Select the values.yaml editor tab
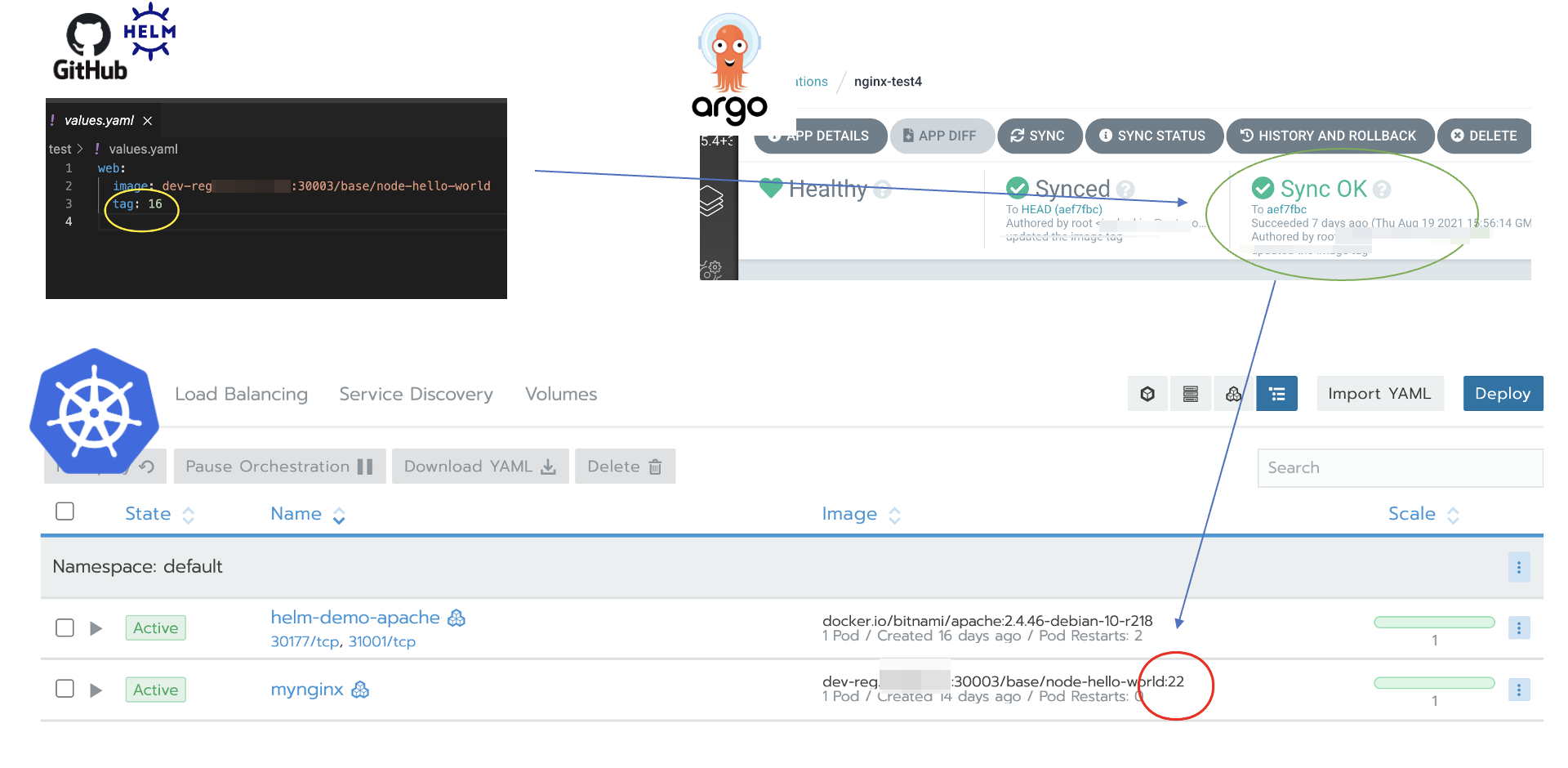 click(x=104, y=120)
